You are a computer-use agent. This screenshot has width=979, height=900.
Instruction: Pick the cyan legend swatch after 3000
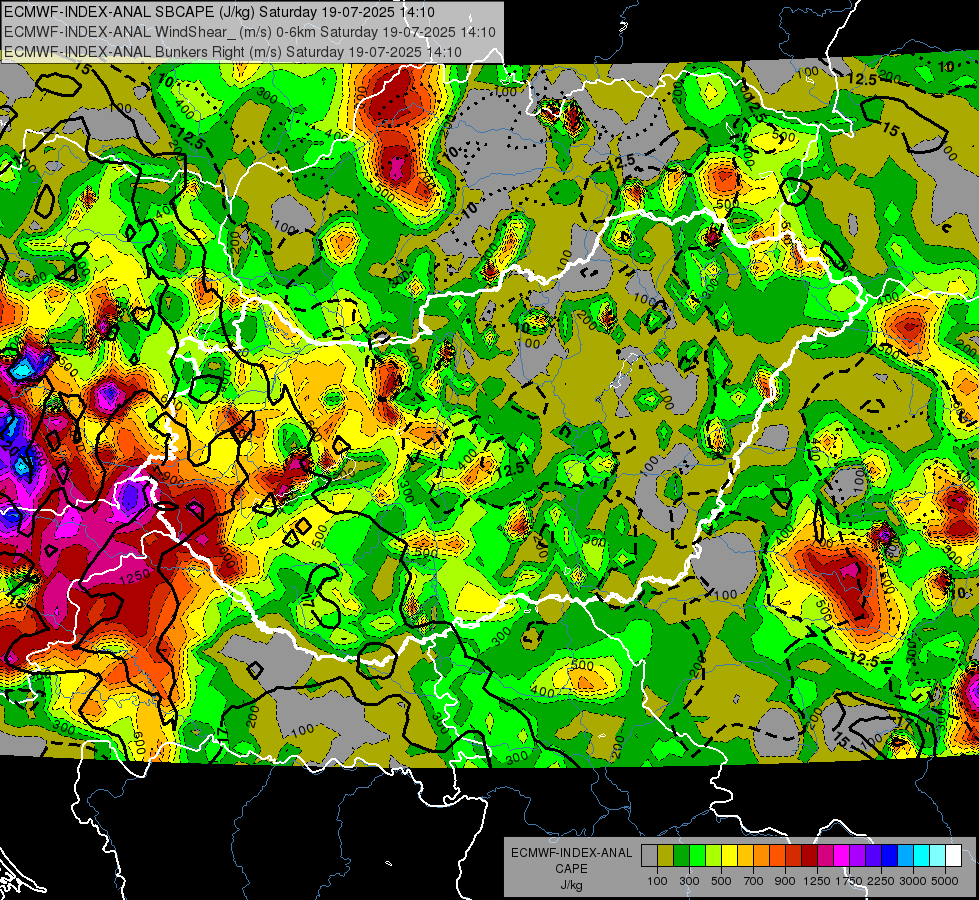922,856
